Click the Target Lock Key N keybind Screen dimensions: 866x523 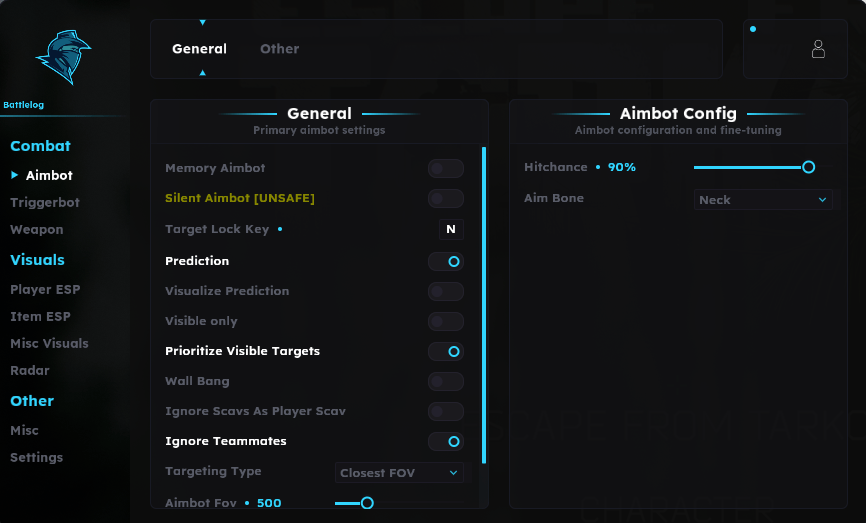(x=451, y=229)
